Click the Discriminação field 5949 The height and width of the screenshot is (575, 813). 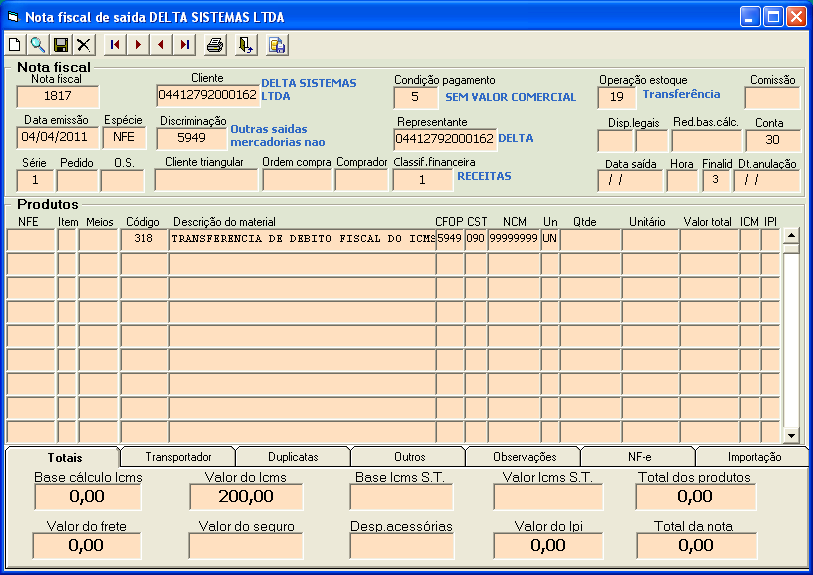tap(191, 138)
